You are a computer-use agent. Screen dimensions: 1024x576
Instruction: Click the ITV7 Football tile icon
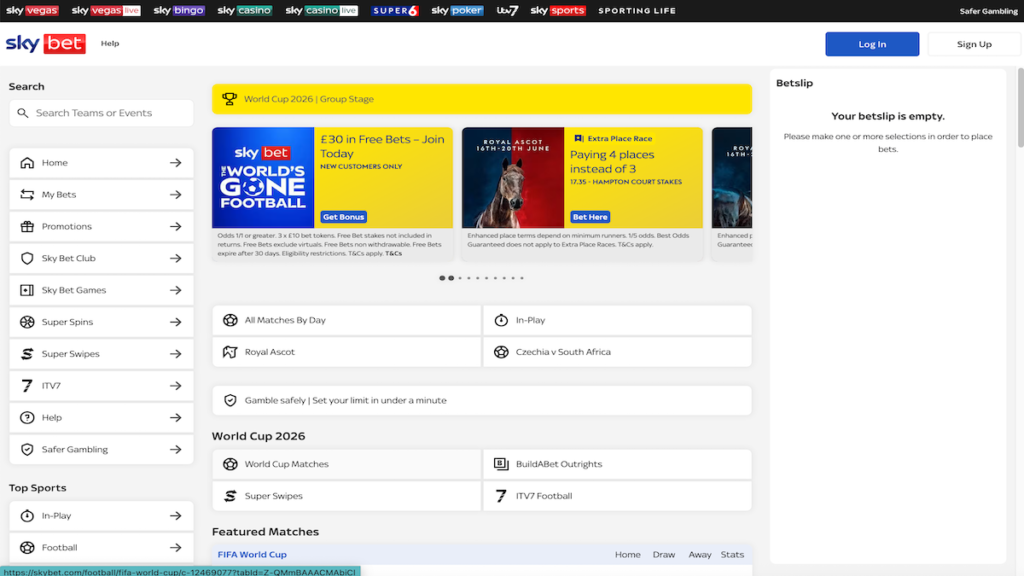tap(501, 496)
